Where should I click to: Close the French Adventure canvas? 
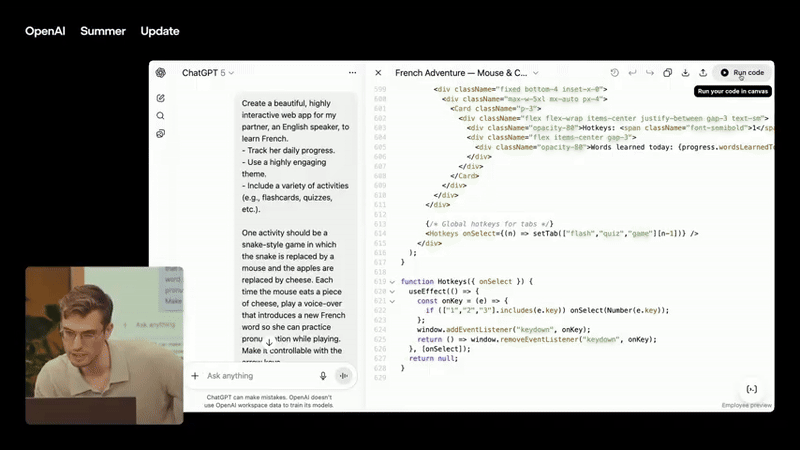(378, 73)
